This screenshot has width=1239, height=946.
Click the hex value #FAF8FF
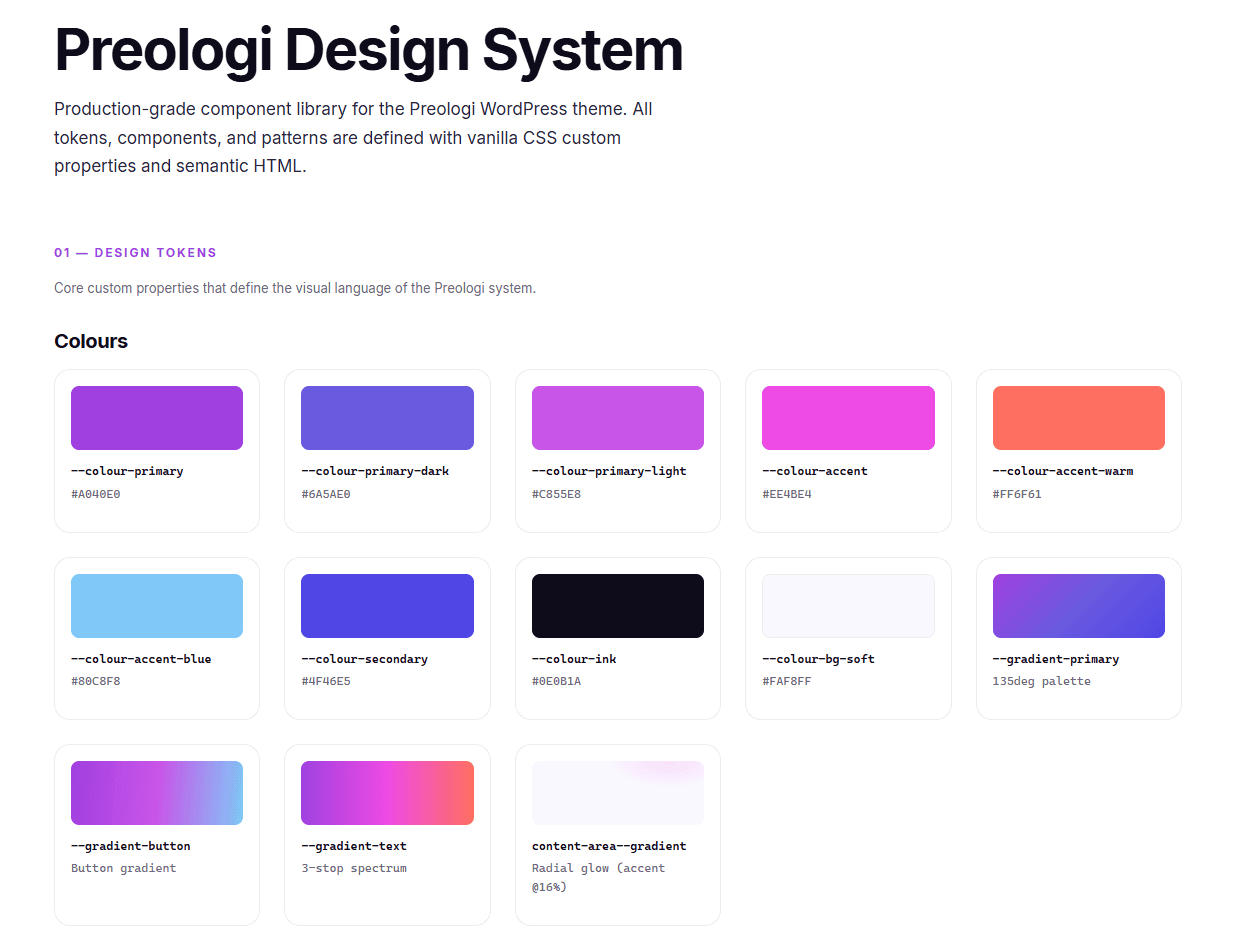(x=787, y=682)
